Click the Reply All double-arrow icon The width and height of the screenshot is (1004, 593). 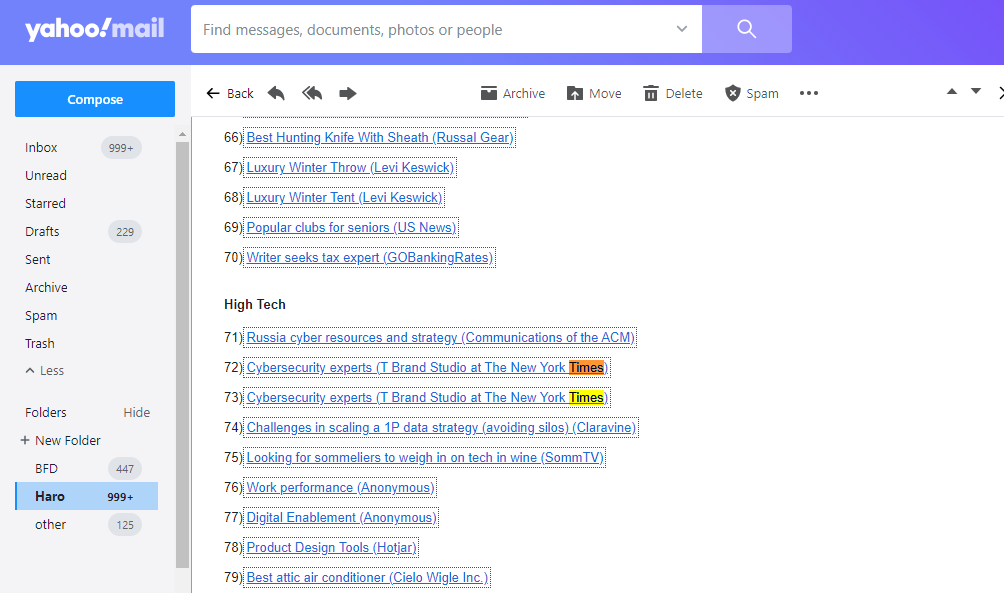coord(312,93)
